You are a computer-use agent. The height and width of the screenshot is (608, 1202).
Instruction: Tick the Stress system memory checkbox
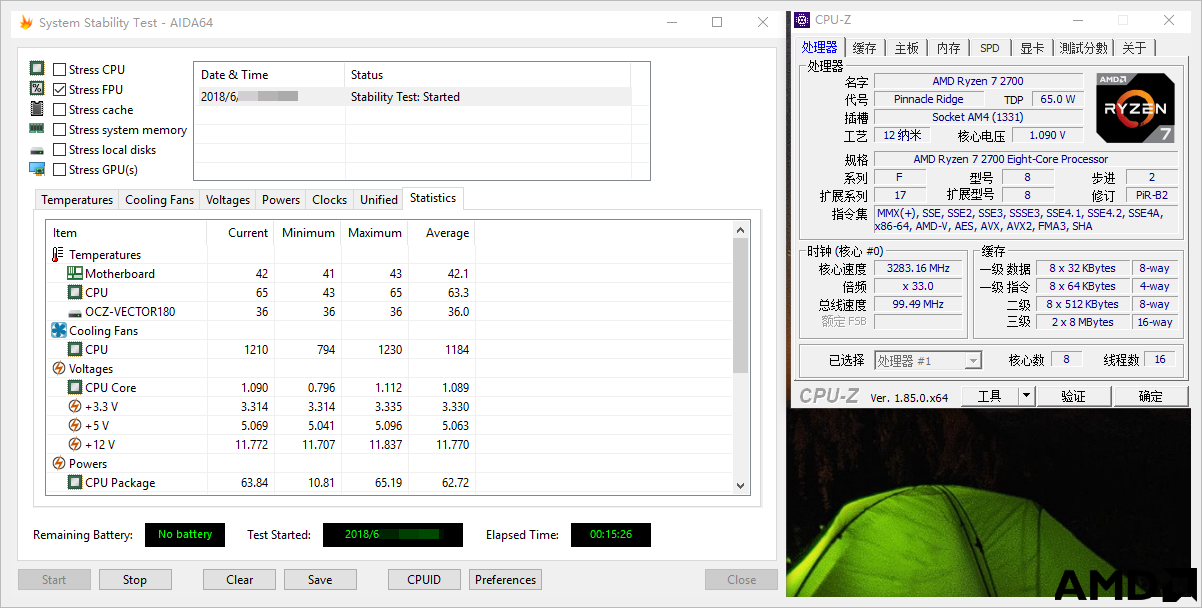pyautogui.click(x=60, y=130)
